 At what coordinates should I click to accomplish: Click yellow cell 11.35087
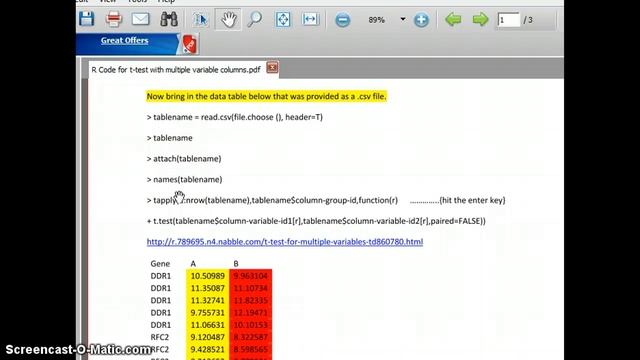point(207,288)
